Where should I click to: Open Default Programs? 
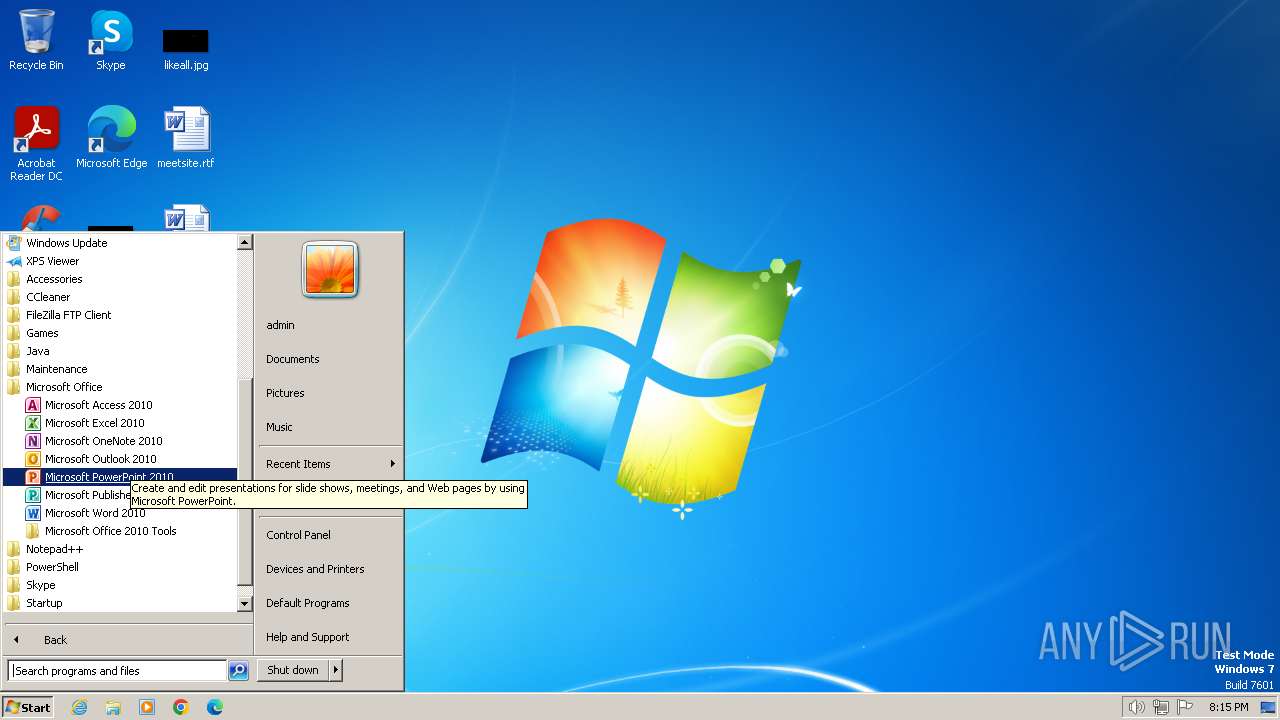tap(308, 603)
